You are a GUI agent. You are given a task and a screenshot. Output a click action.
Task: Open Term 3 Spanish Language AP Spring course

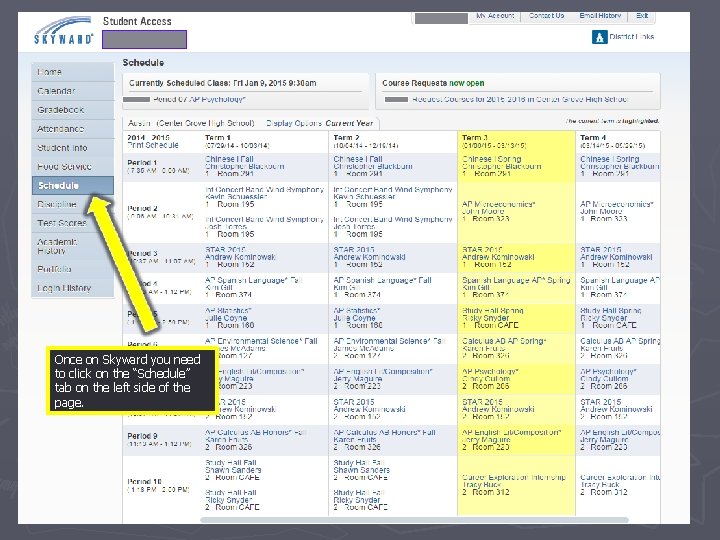[516, 280]
